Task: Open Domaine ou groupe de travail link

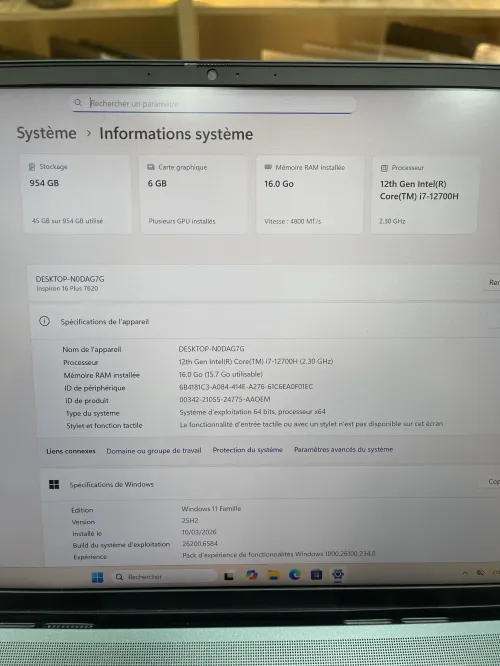Action: coord(154,451)
